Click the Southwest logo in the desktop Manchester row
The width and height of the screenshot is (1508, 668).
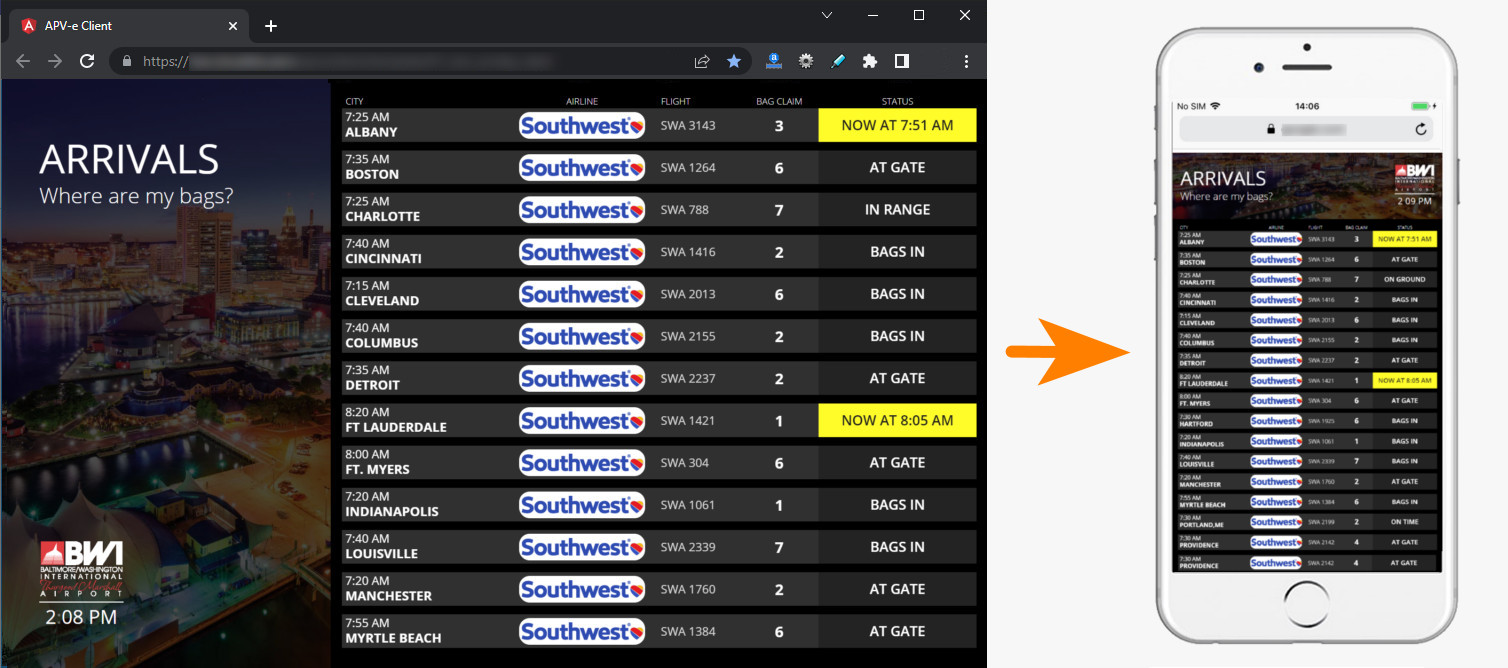[x=582, y=590]
